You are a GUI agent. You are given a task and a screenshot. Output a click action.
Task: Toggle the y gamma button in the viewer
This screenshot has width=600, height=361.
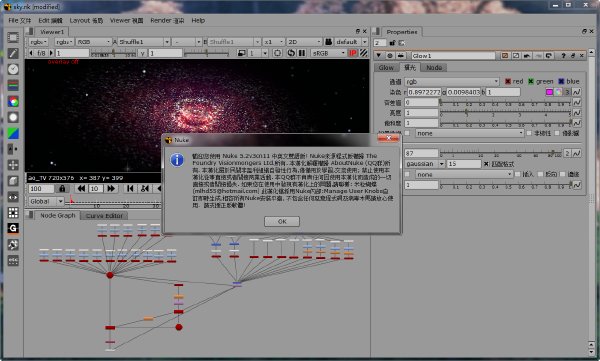tap(142, 53)
